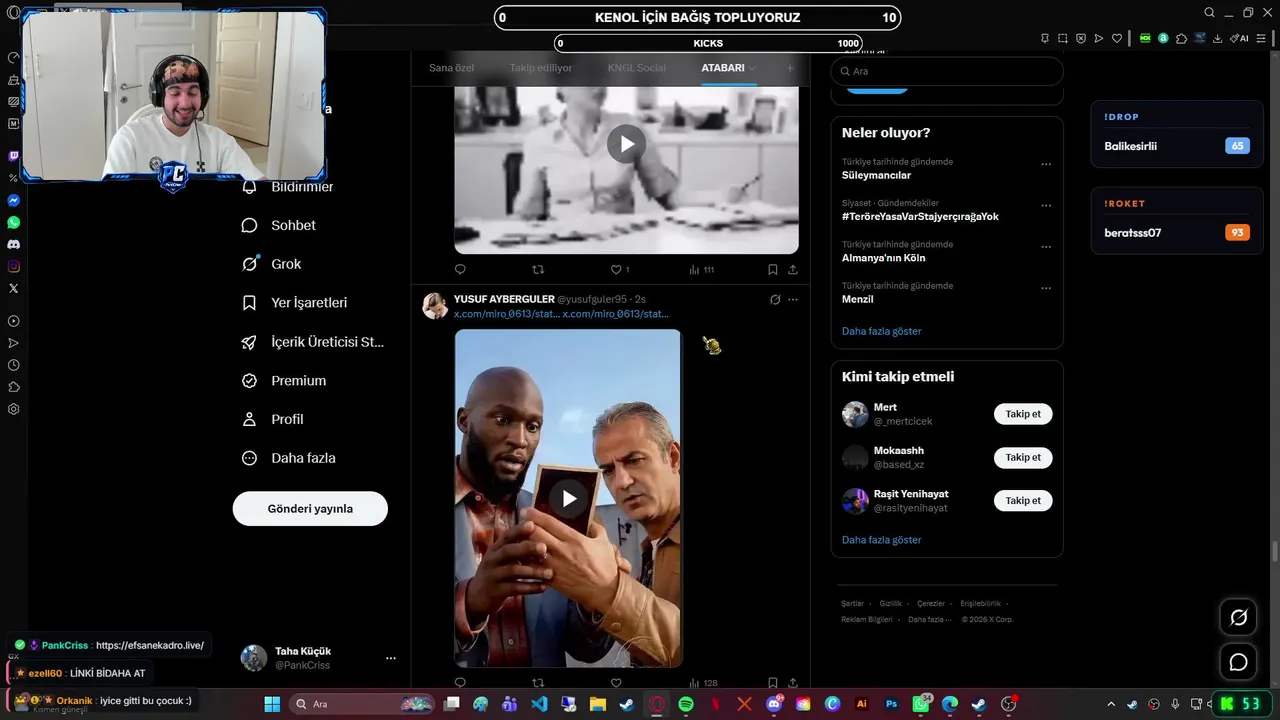Open extensions cube icon in Opera sidebar
The width and height of the screenshot is (1280, 720).
[13, 387]
